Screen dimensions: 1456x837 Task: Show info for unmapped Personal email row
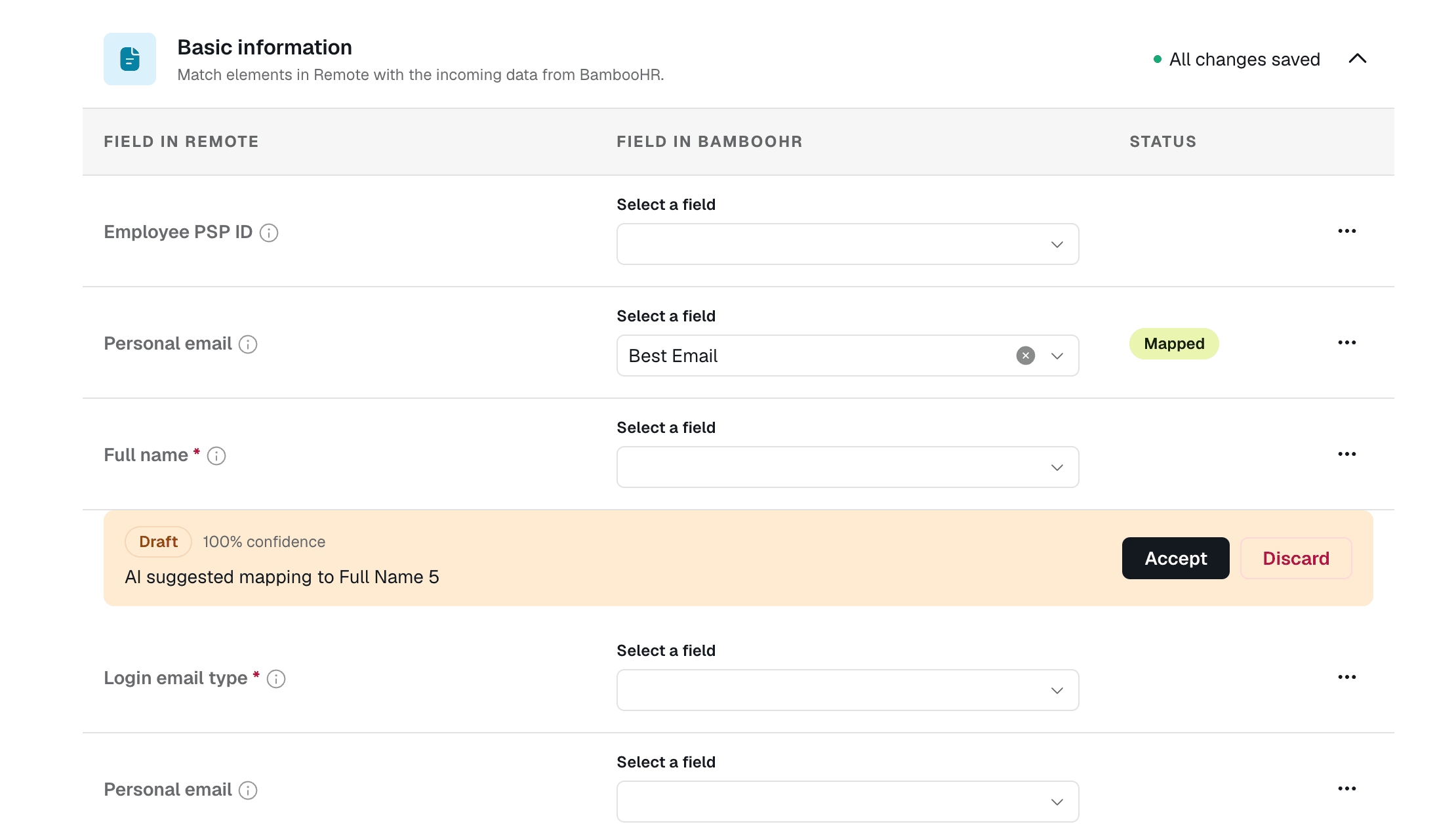[248, 790]
